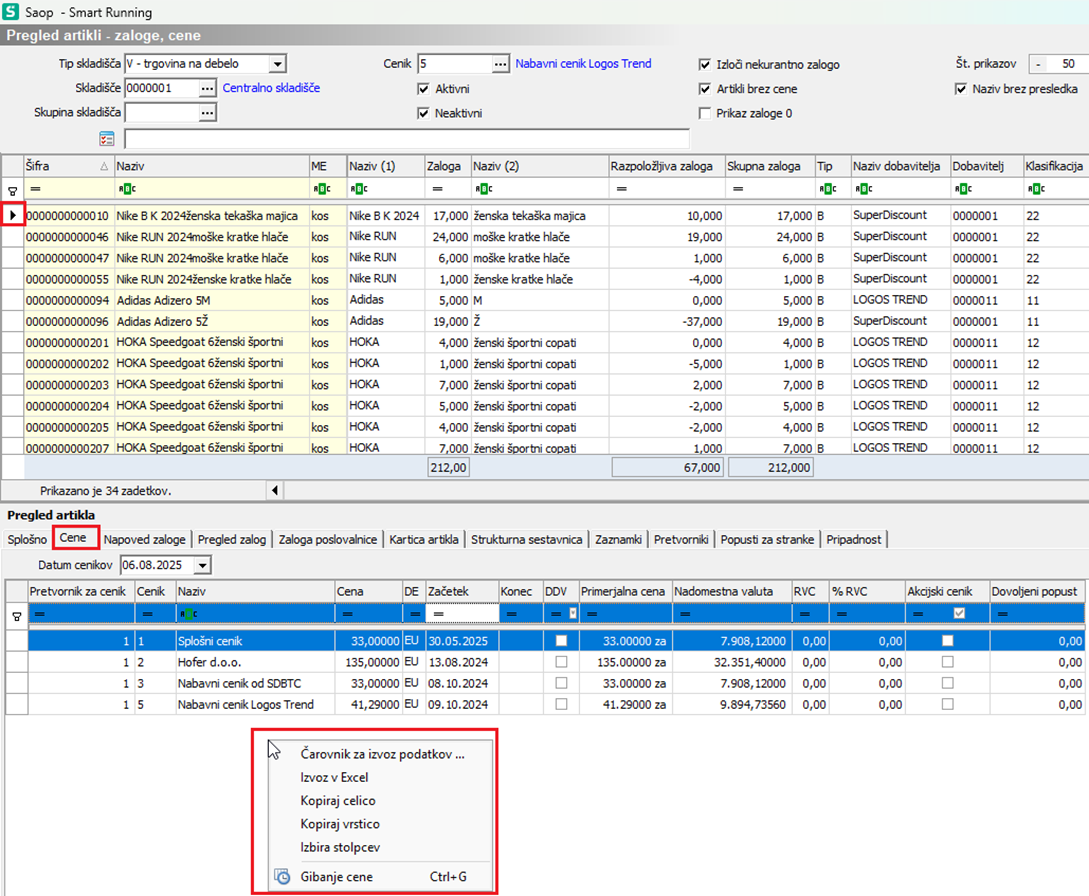Click the Centralno skladišče link

tap(271, 88)
